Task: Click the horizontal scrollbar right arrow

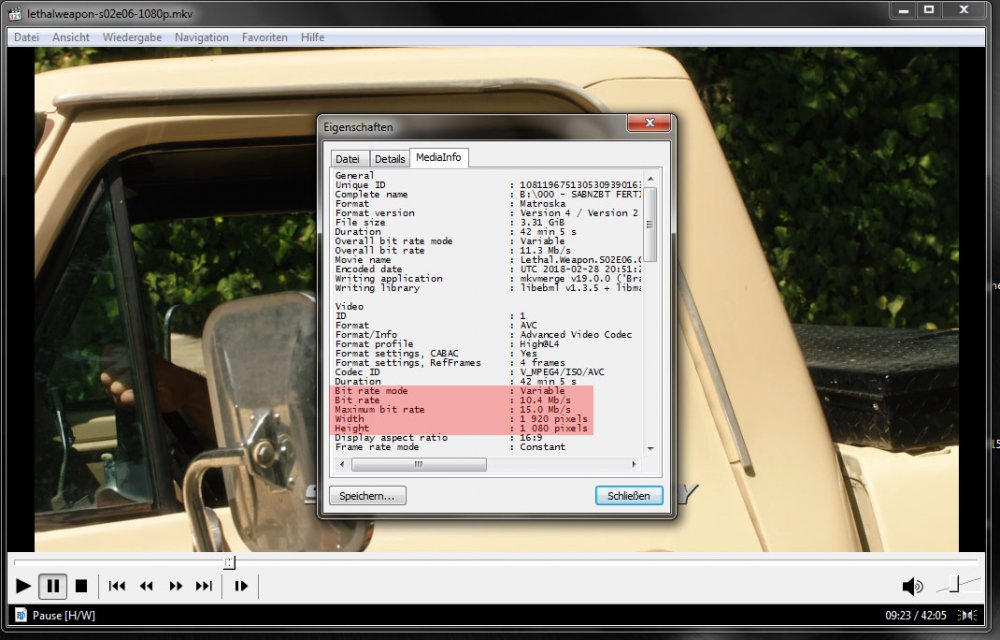Action: pos(633,464)
